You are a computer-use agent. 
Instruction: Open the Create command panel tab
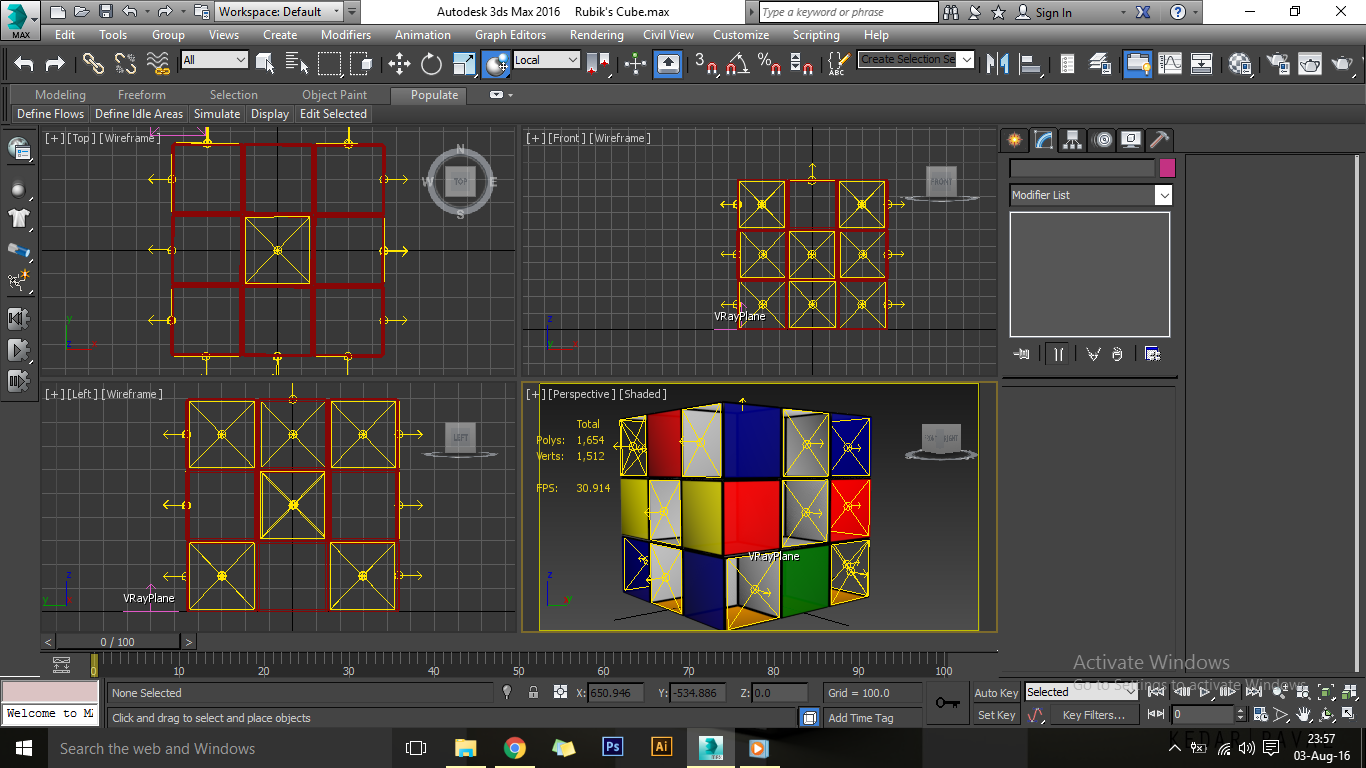click(x=1014, y=140)
